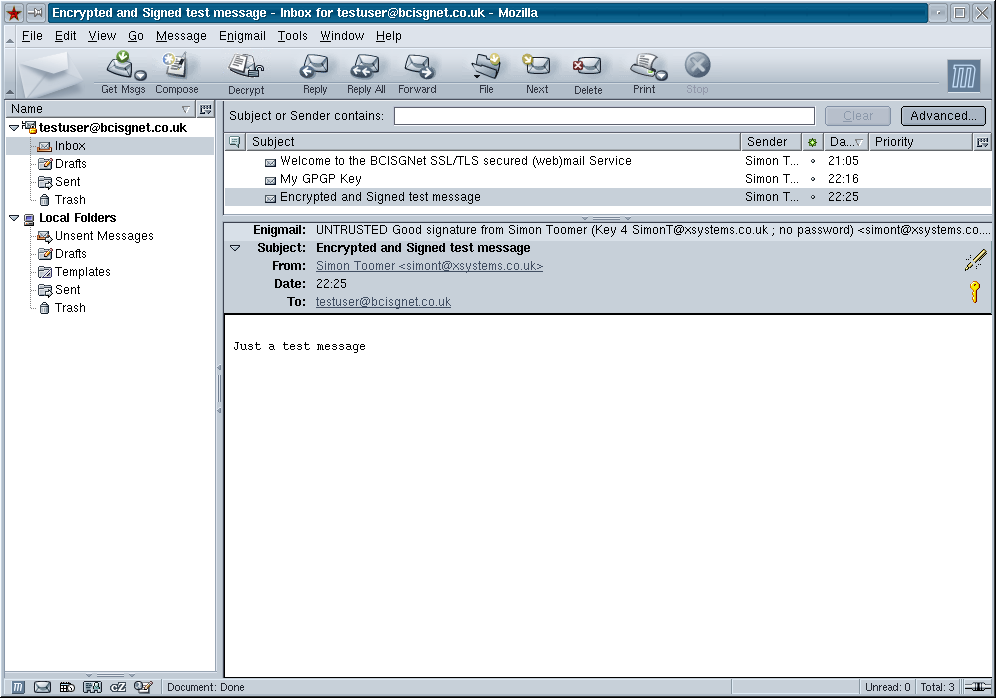The height and width of the screenshot is (698, 996).
Task: Open the View menu
Action: tap(102, 36)
